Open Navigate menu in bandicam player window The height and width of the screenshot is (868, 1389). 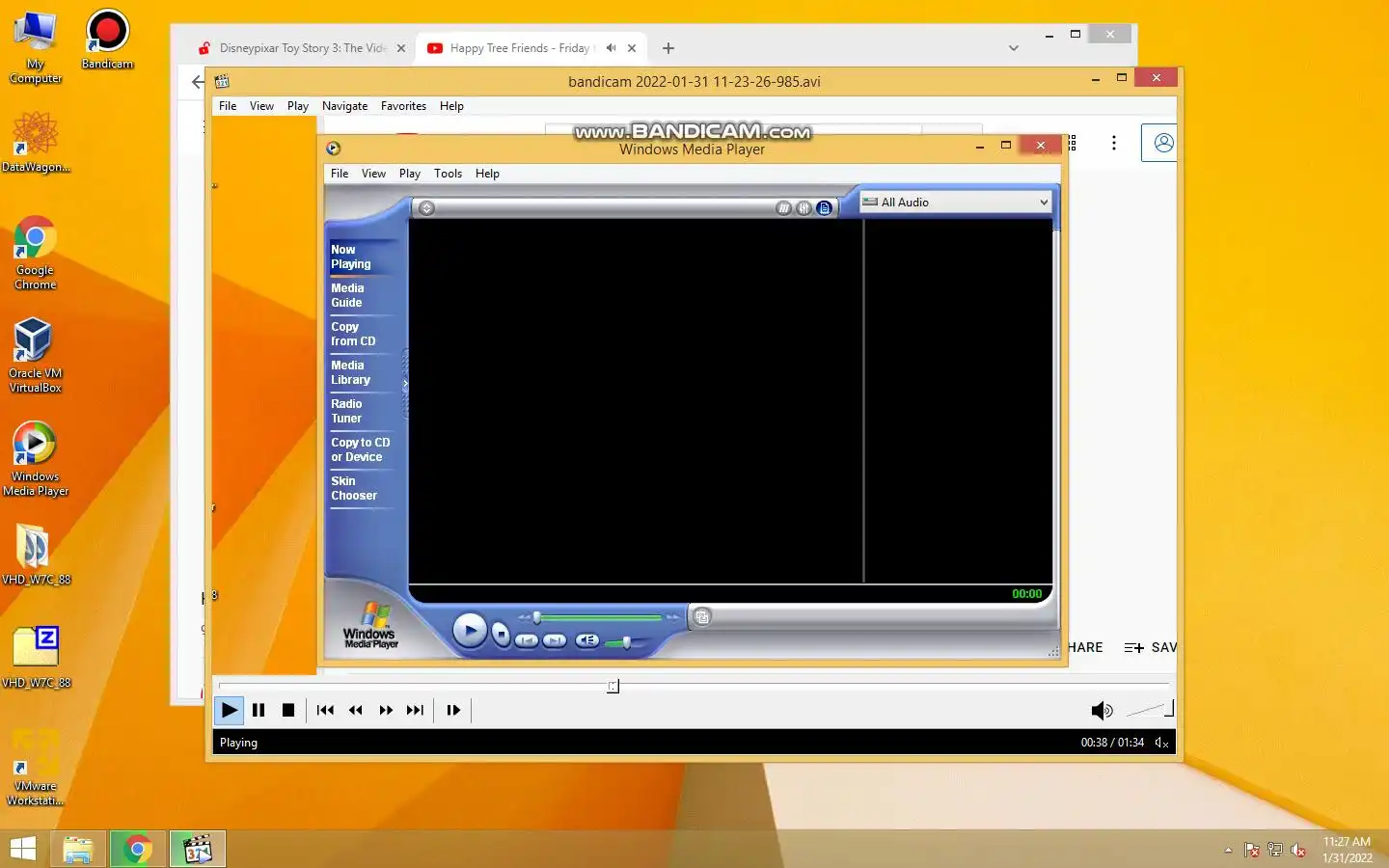pos(344,106)
